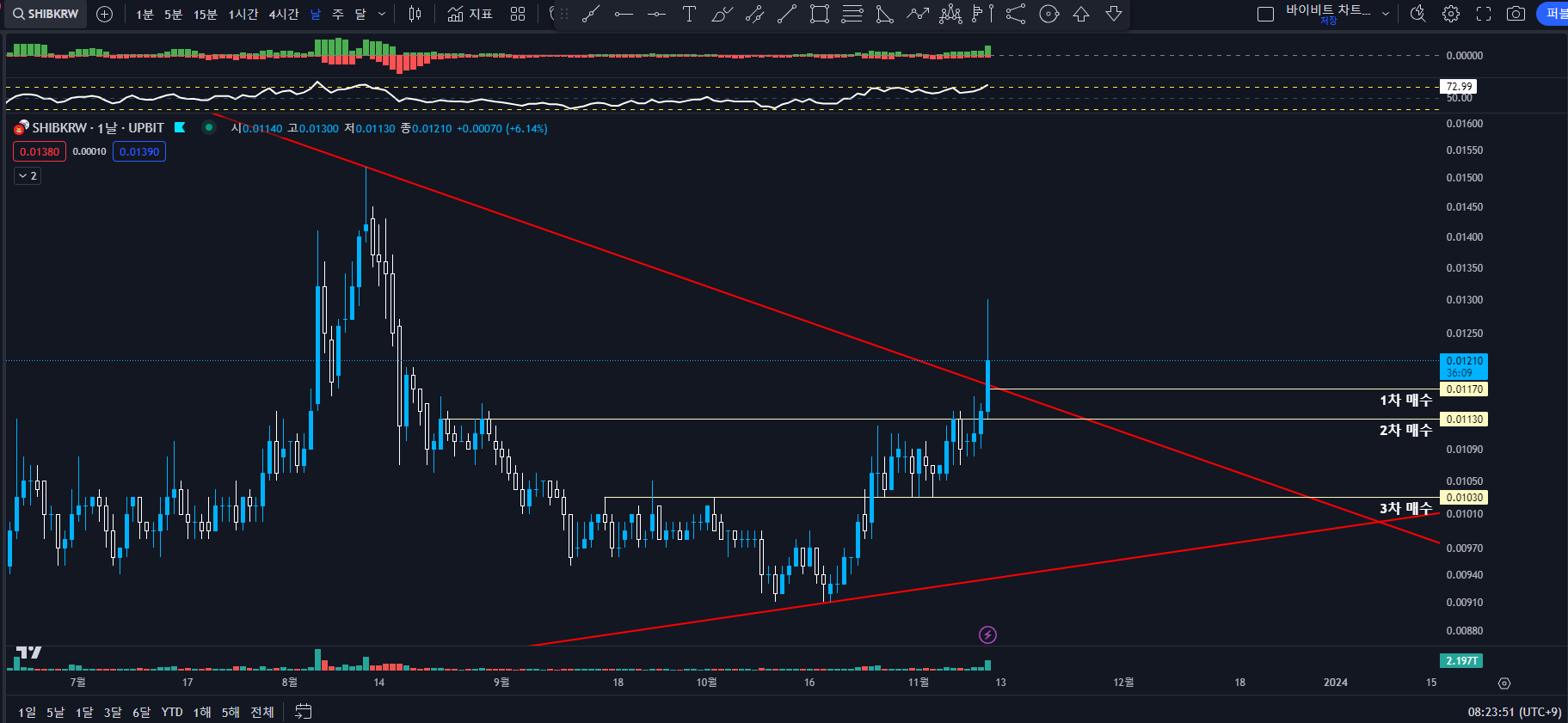Screen dimensions: 1568x723
Task: Select the brush drawing tool
Action: pyautogui.click(x=722, y=14)
